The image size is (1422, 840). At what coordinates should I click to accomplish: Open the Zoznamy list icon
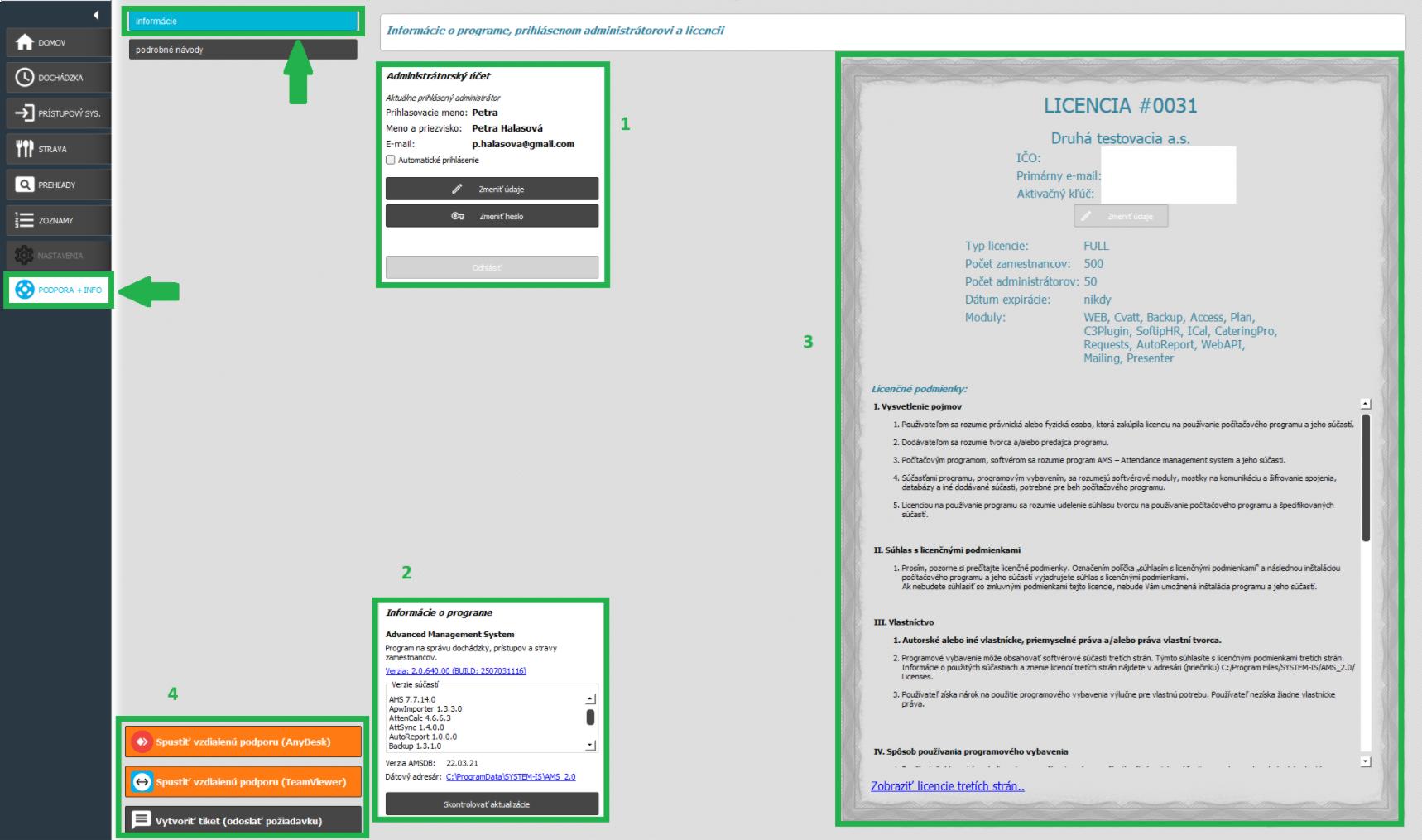coord(25,220)
